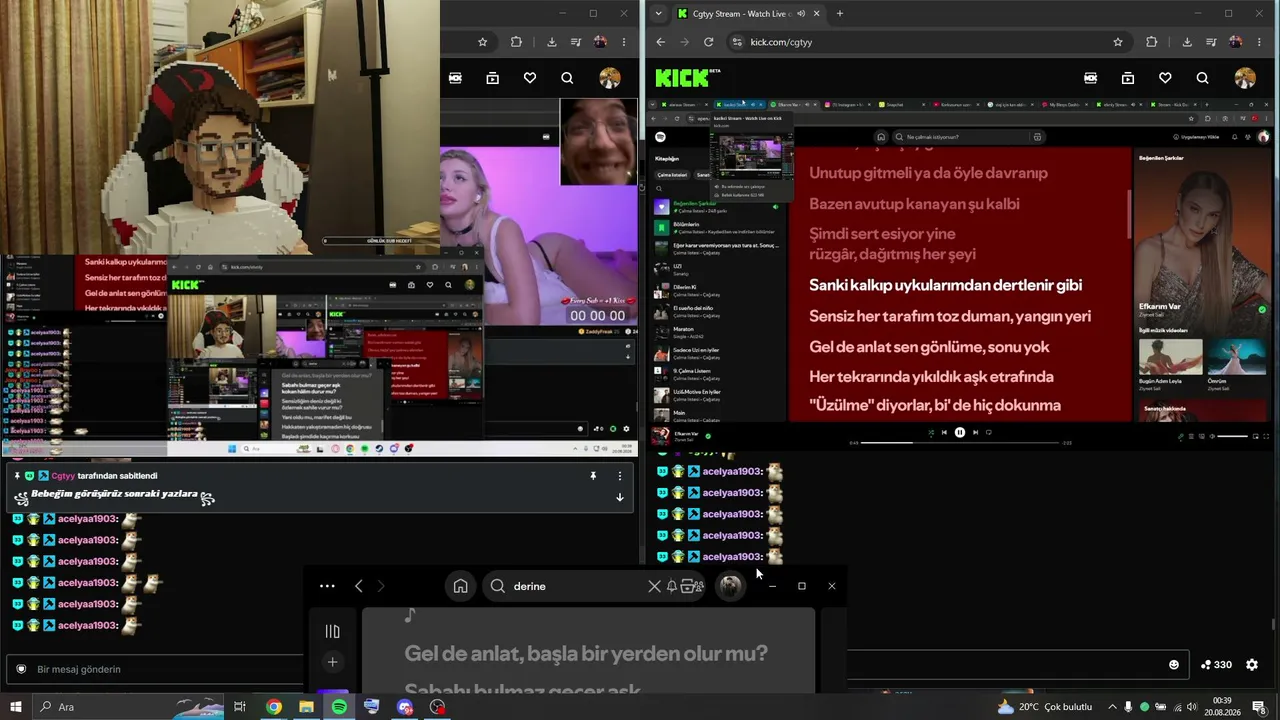Open the system volume control in the tray

tap(1192, 707)
